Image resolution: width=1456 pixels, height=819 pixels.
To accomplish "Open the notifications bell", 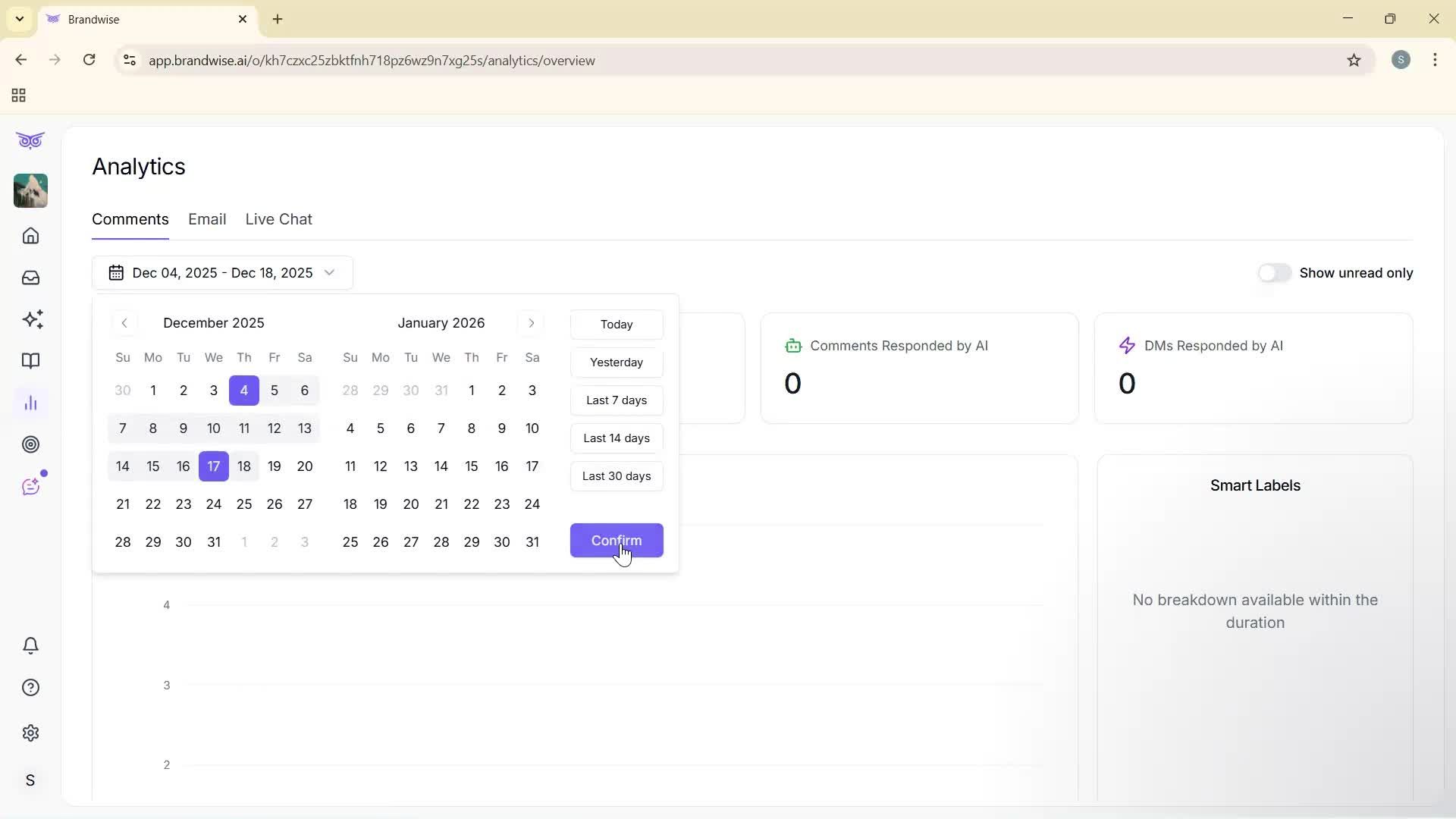I will pyautogui.click(x=30, y=645).
